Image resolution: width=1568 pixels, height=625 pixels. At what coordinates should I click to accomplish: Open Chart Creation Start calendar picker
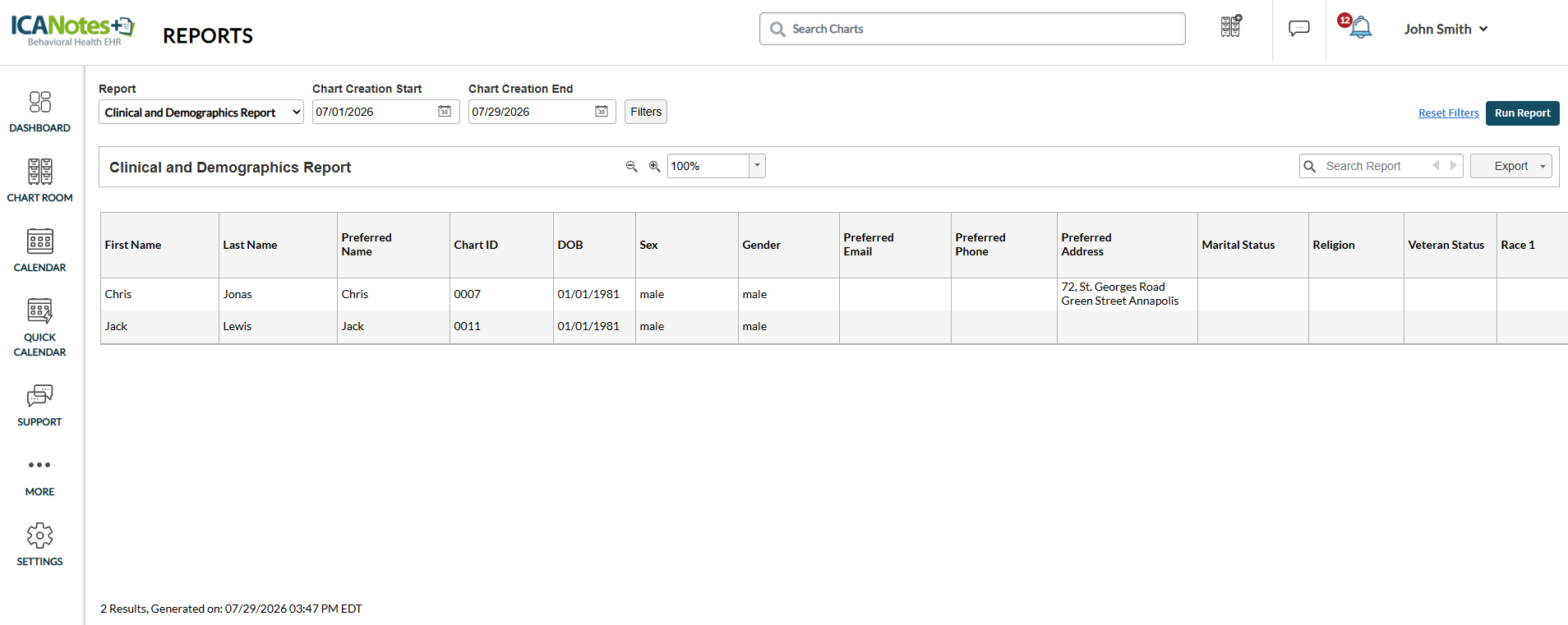[x=445, y=111]
